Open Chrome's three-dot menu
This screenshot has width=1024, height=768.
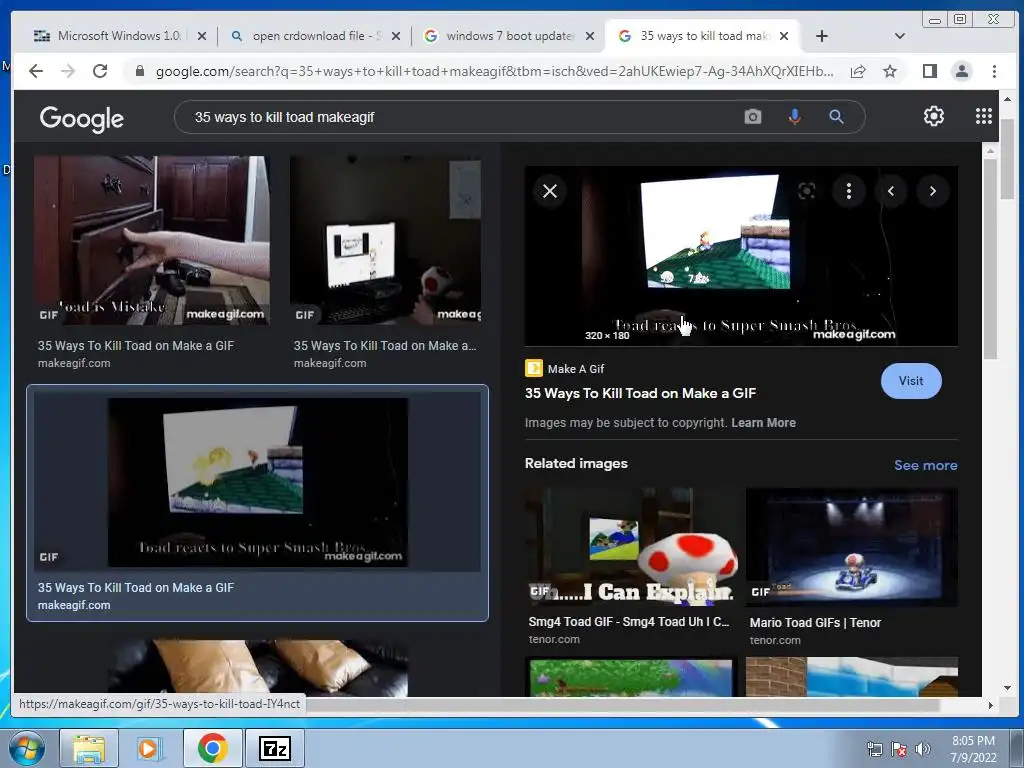point(994,71)
